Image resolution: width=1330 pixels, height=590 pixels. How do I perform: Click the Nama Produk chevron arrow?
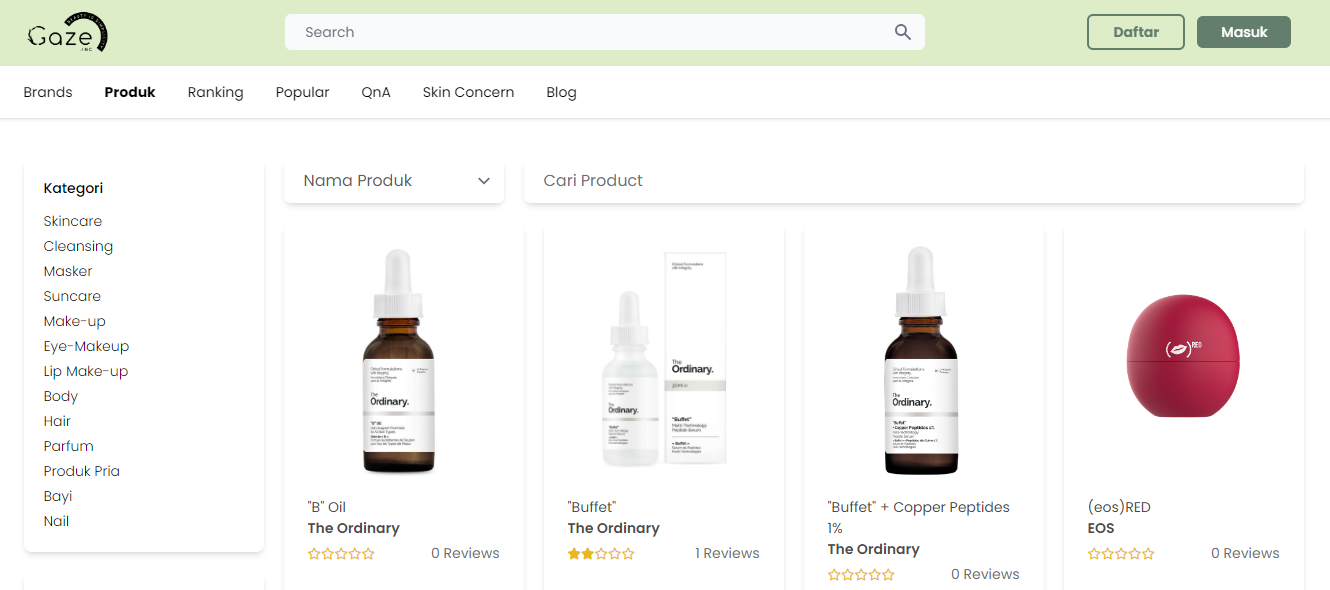point(484,181)
